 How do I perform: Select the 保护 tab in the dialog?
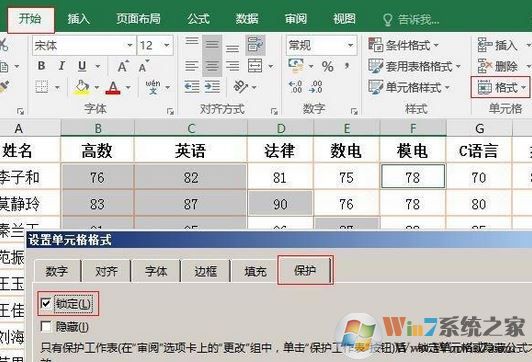point(305,270)
